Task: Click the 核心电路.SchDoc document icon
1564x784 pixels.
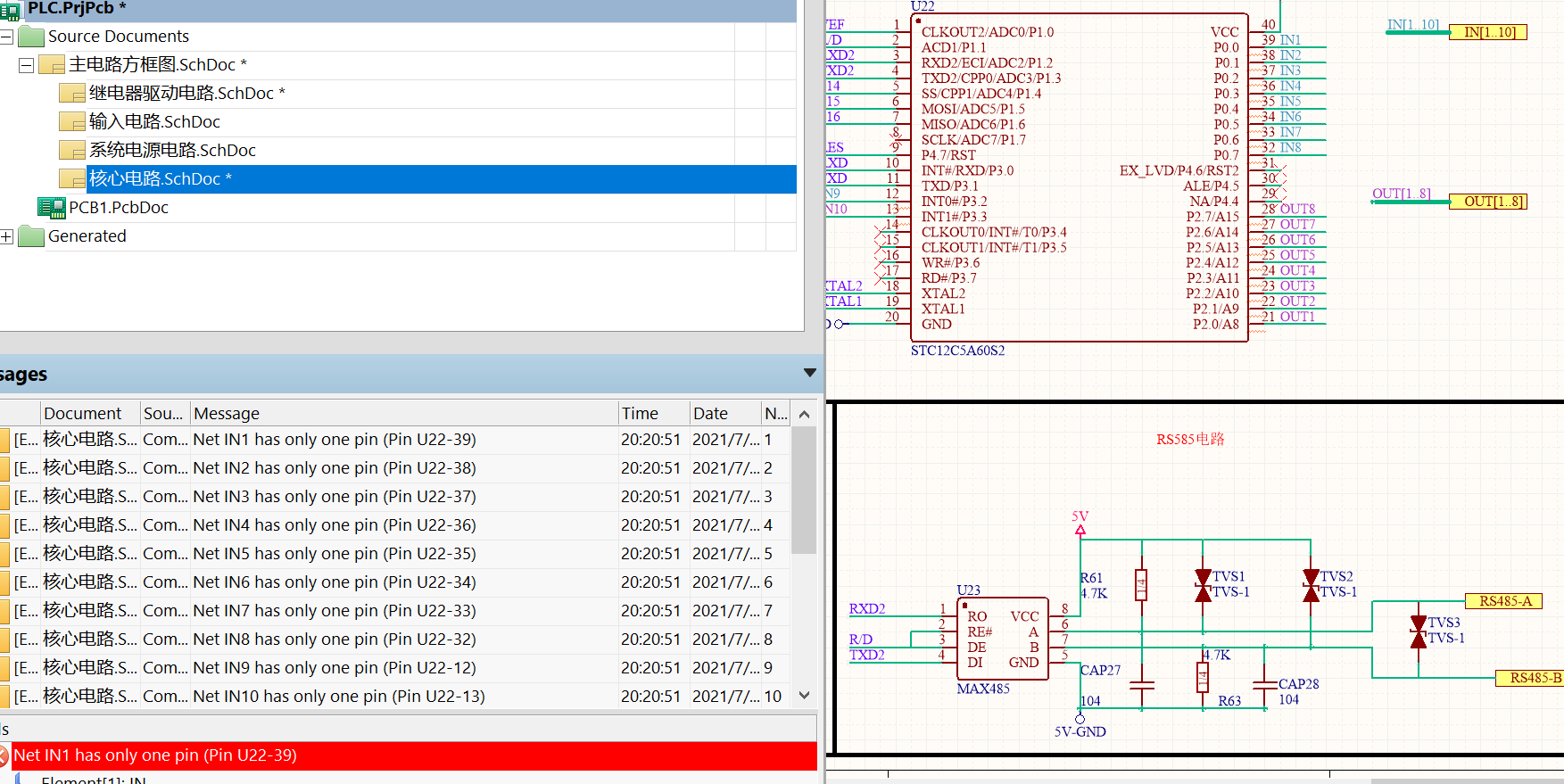Action: tap(72, 179)
